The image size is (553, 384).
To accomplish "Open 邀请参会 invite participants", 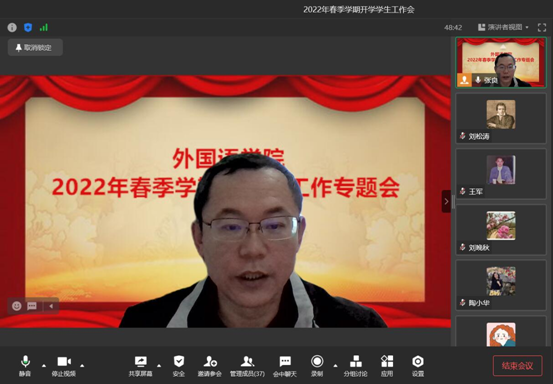I will coord(210,366).
